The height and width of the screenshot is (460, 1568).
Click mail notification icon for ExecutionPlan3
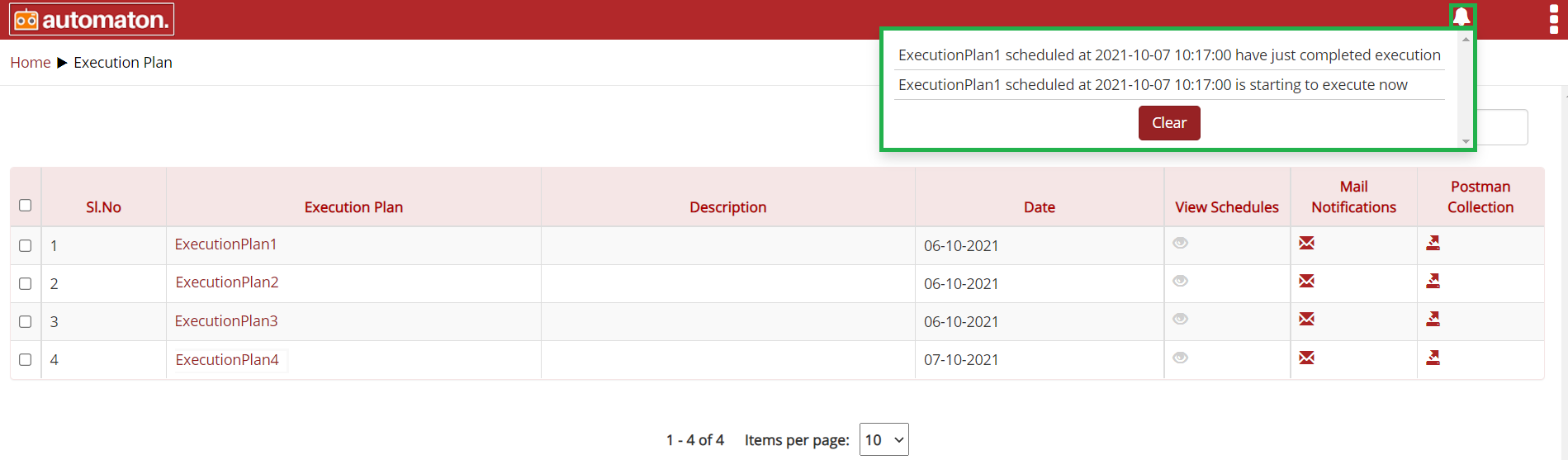pyautogui.click(x=1306, y=319)
